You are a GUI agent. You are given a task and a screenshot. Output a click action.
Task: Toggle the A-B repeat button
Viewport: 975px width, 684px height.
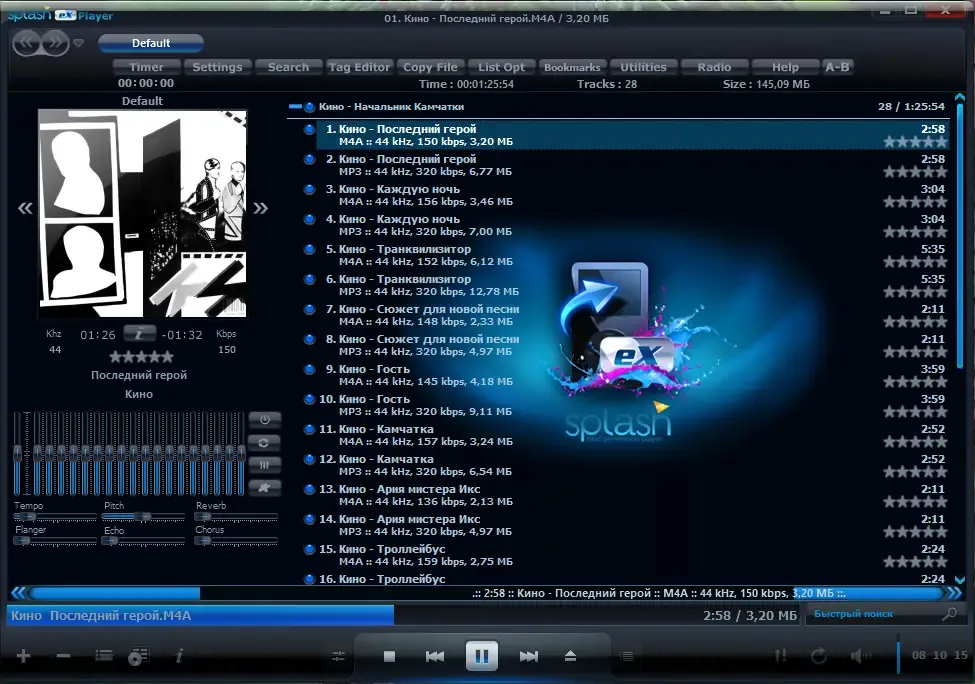click(837, 67)
